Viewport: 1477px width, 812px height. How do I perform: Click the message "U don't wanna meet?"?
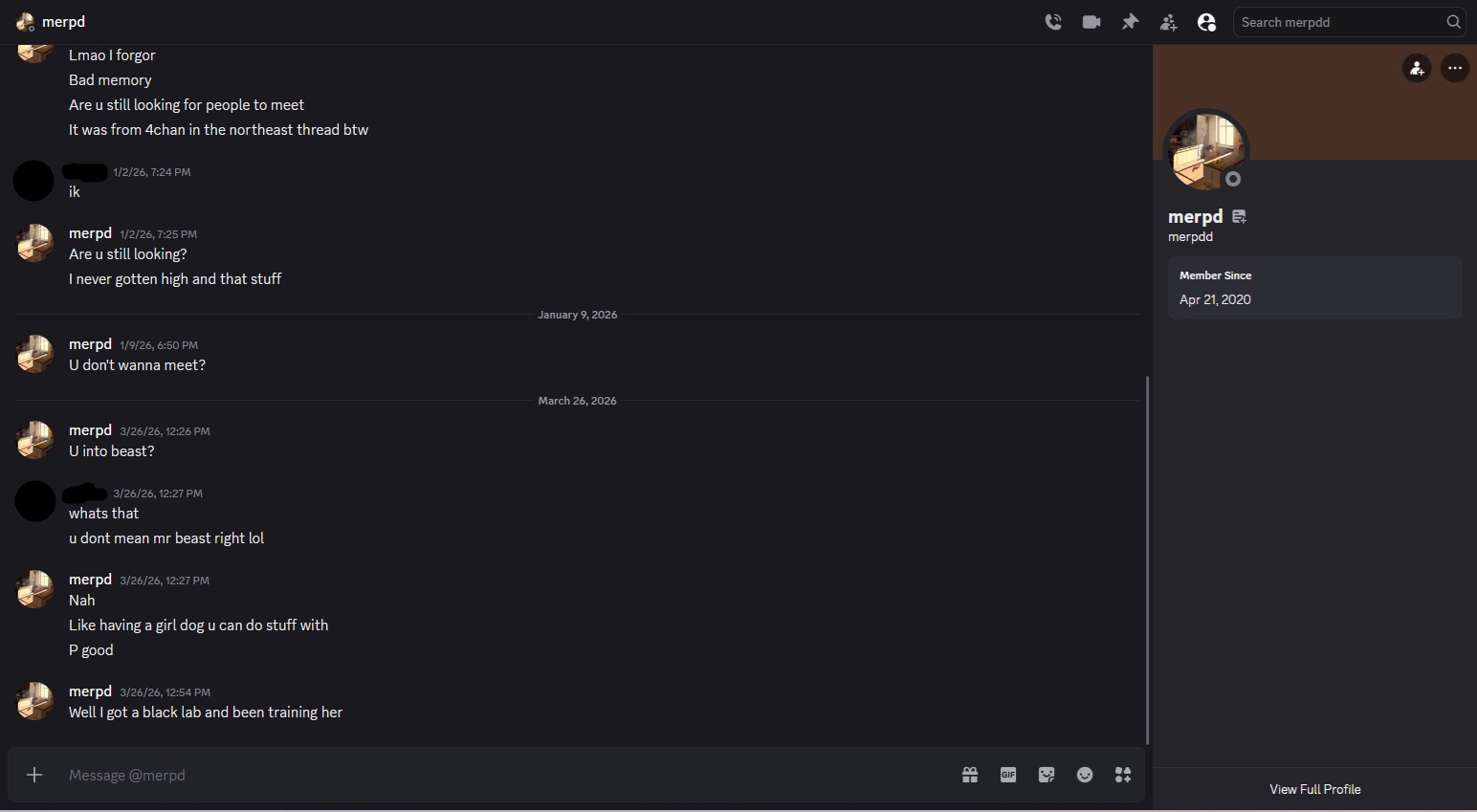[x=137, y=365]
